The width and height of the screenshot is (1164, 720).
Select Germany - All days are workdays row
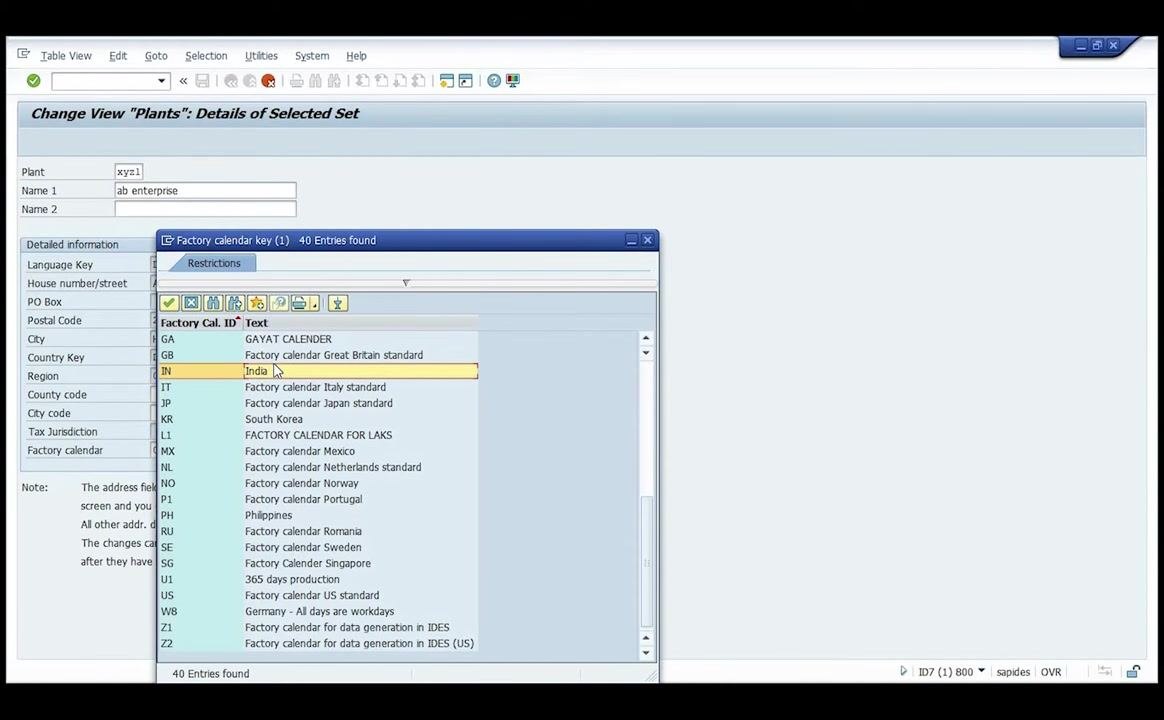pos(318,612)
